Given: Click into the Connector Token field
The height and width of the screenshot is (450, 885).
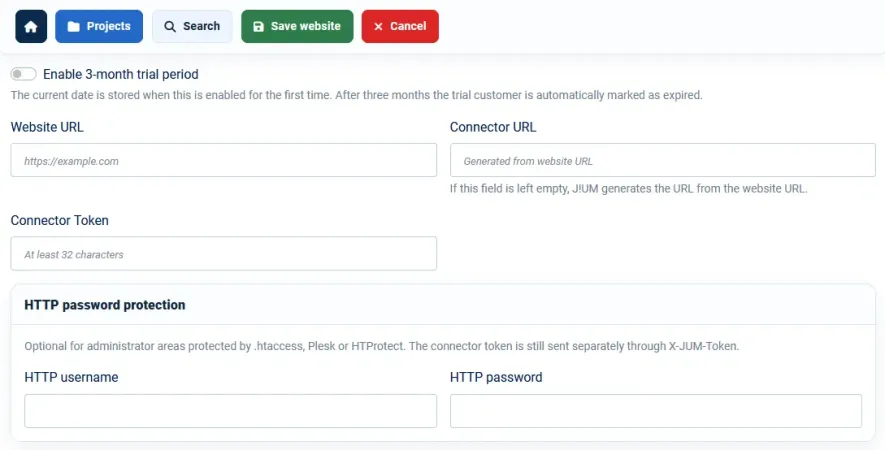Looking at the screenshot, I should 224,254.
